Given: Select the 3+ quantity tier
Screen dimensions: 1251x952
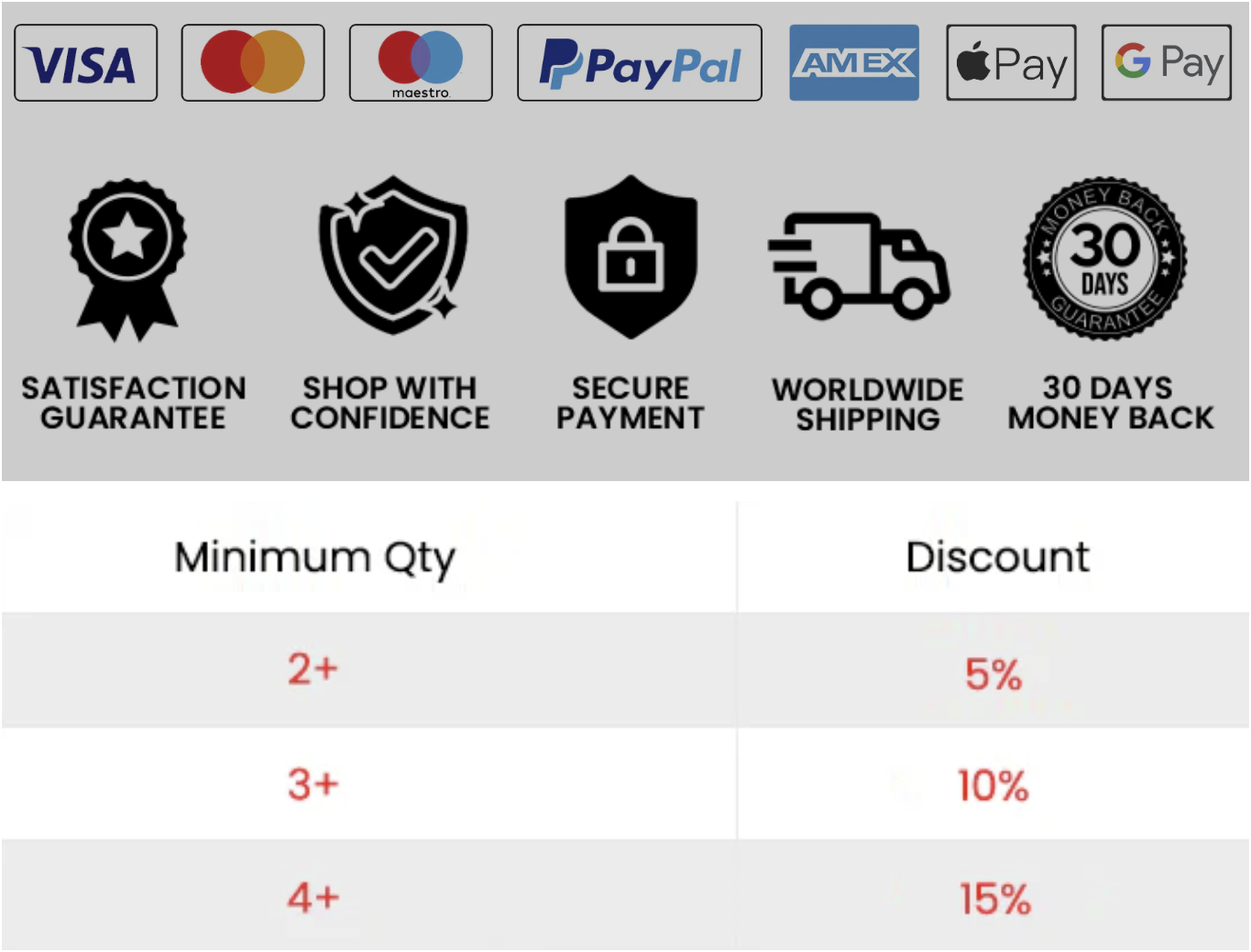Looking at the screenshot, I should (313, 784).
